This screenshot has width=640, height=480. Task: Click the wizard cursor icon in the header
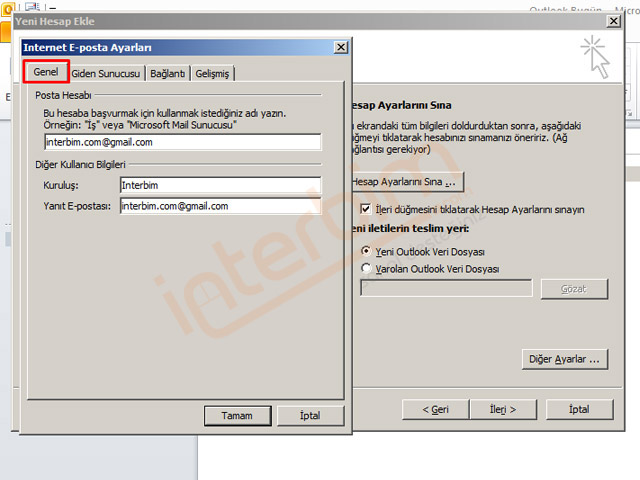(595, 57)
